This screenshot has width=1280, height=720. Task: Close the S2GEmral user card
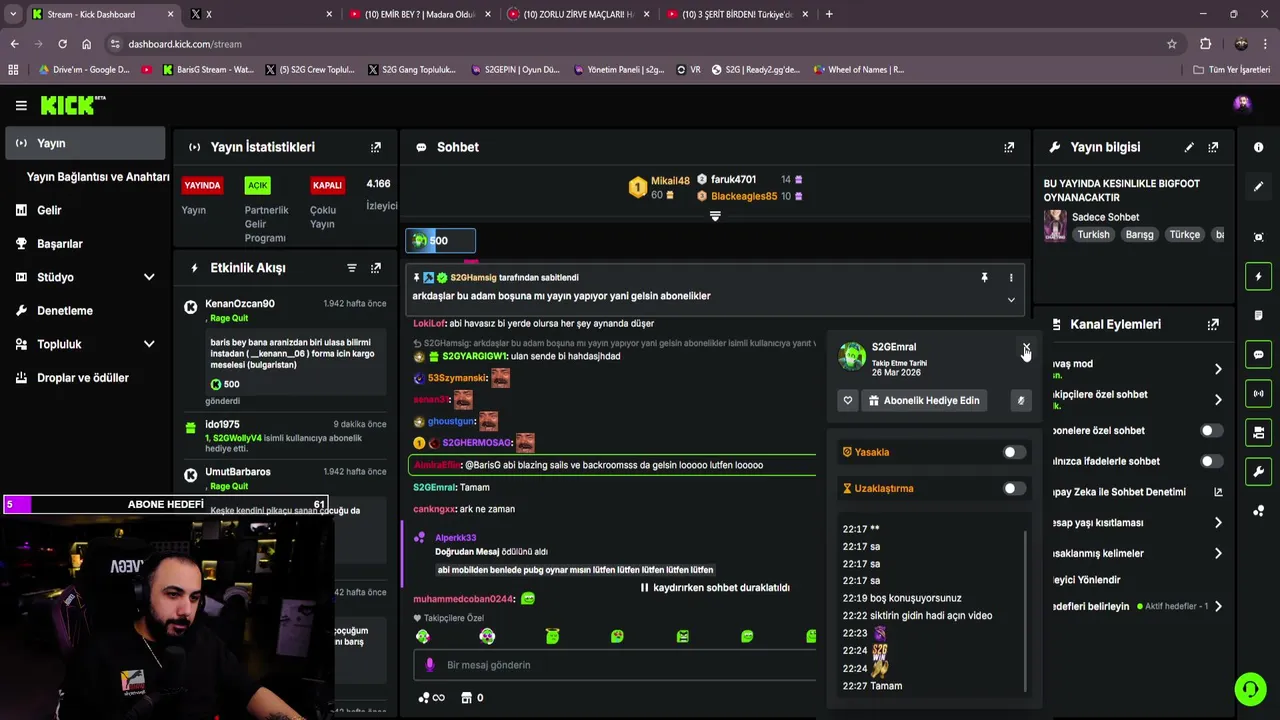[x=1026, y=348]
